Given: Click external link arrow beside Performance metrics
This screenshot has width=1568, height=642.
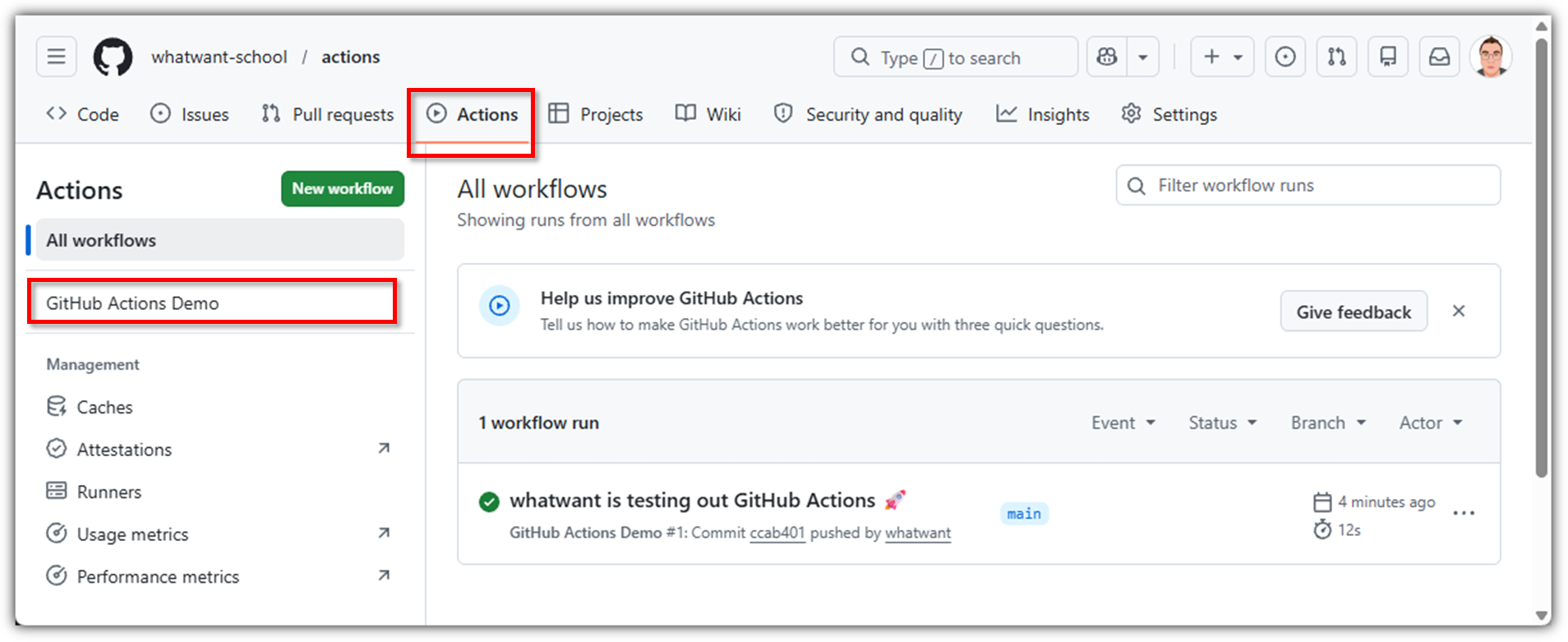Looking at the screenshot, I should pos(384,575).
